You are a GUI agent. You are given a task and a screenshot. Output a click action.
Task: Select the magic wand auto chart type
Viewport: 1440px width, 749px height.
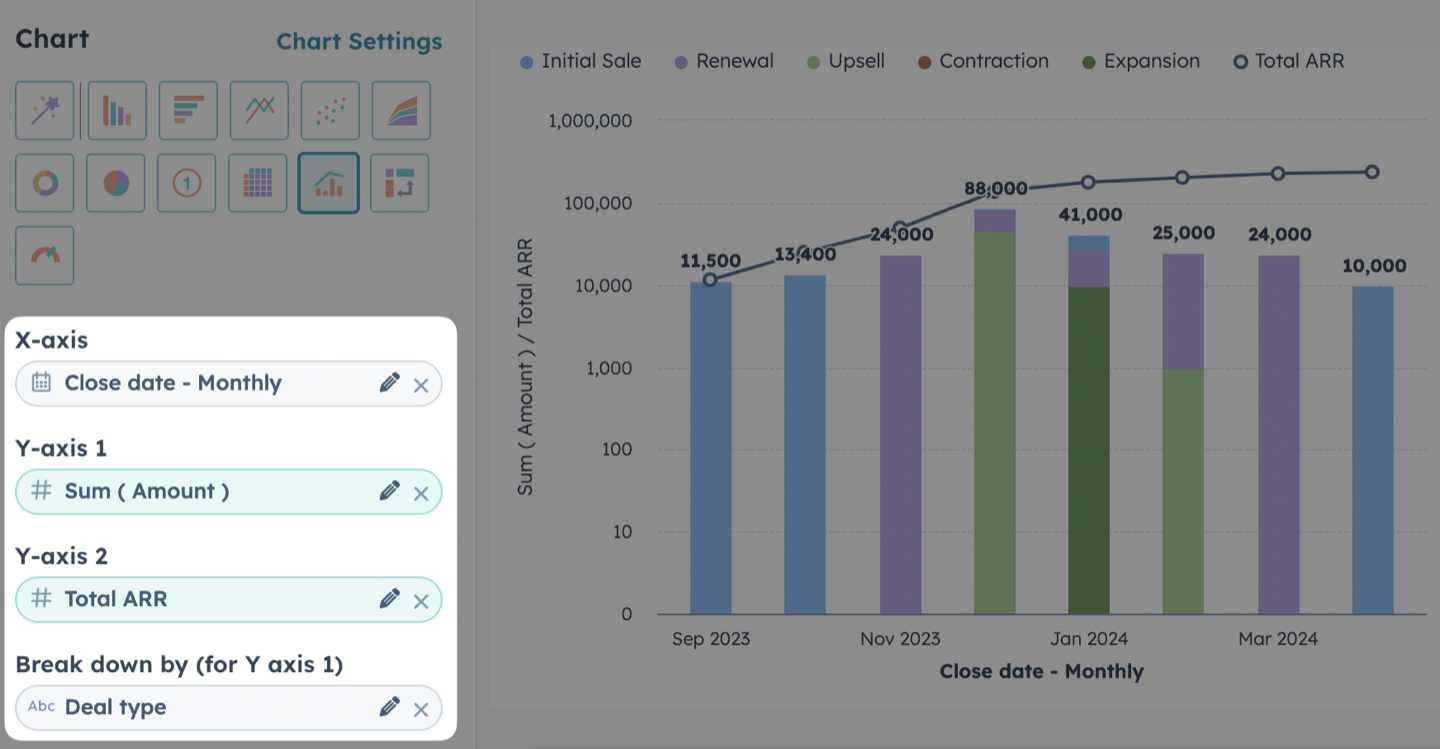click(45, 111)
